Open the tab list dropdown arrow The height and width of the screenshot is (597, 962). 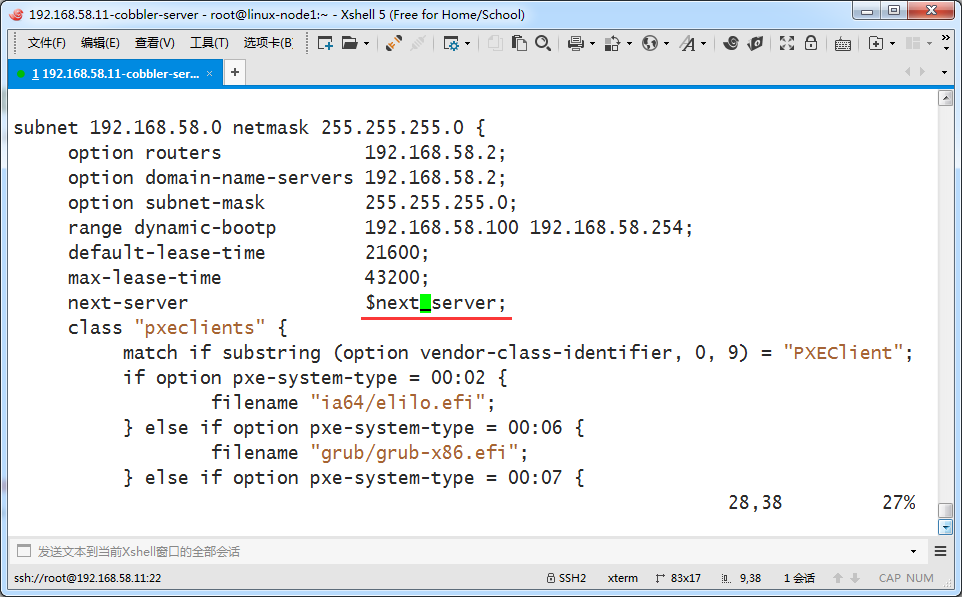[944, 72]
